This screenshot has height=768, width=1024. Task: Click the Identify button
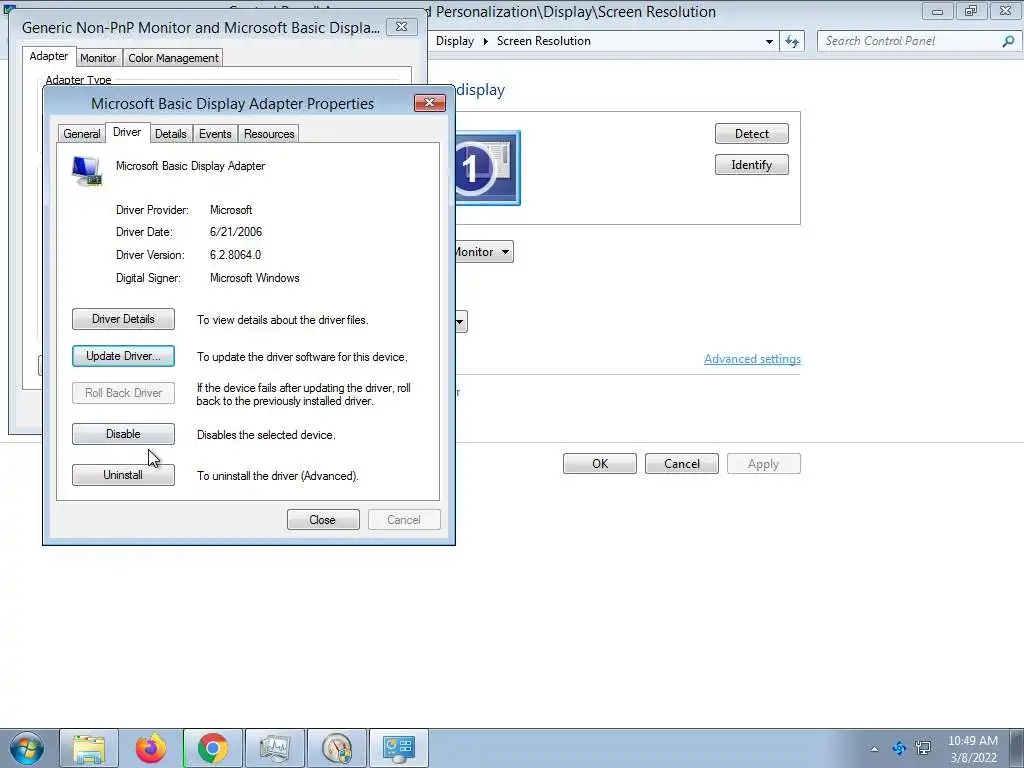752,165
